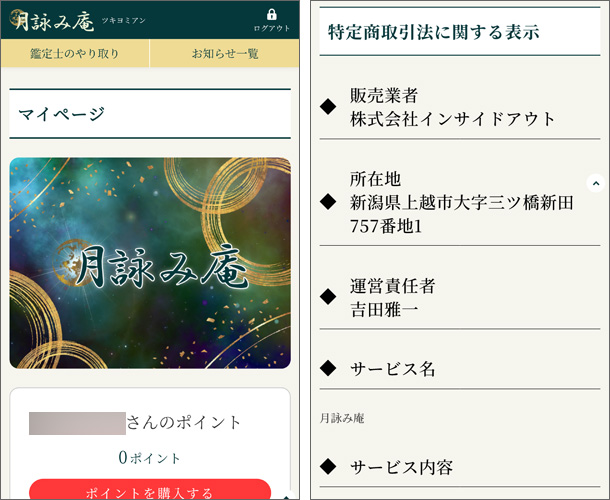Click the diamond bullet beside 所在地
The width and height of the screenshot is (610, 500).
(x=327, y=202)
